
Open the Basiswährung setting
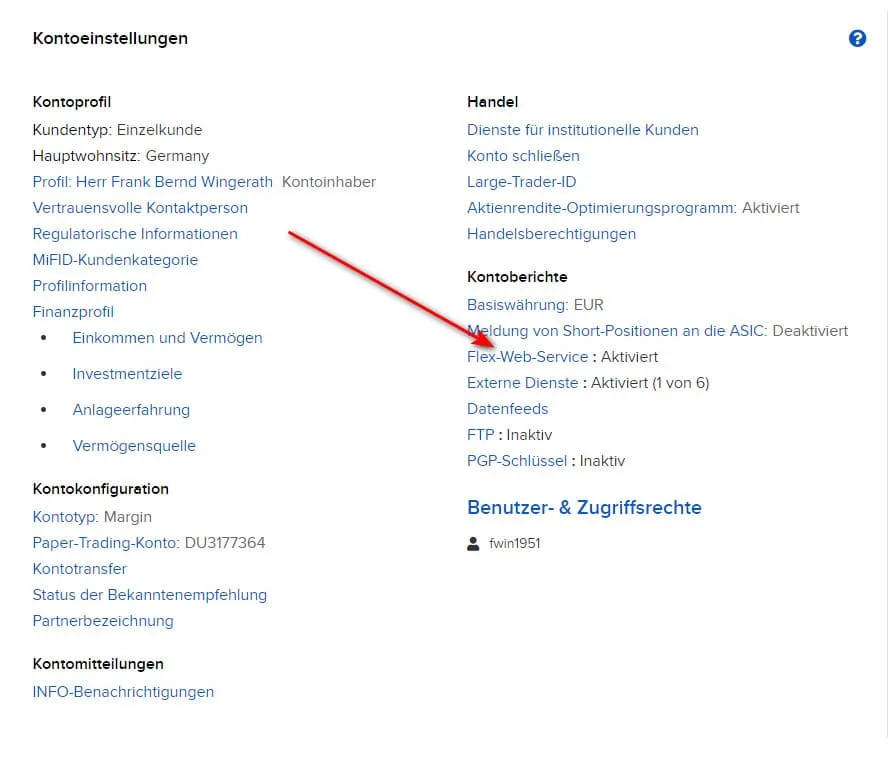pos(517,305)
